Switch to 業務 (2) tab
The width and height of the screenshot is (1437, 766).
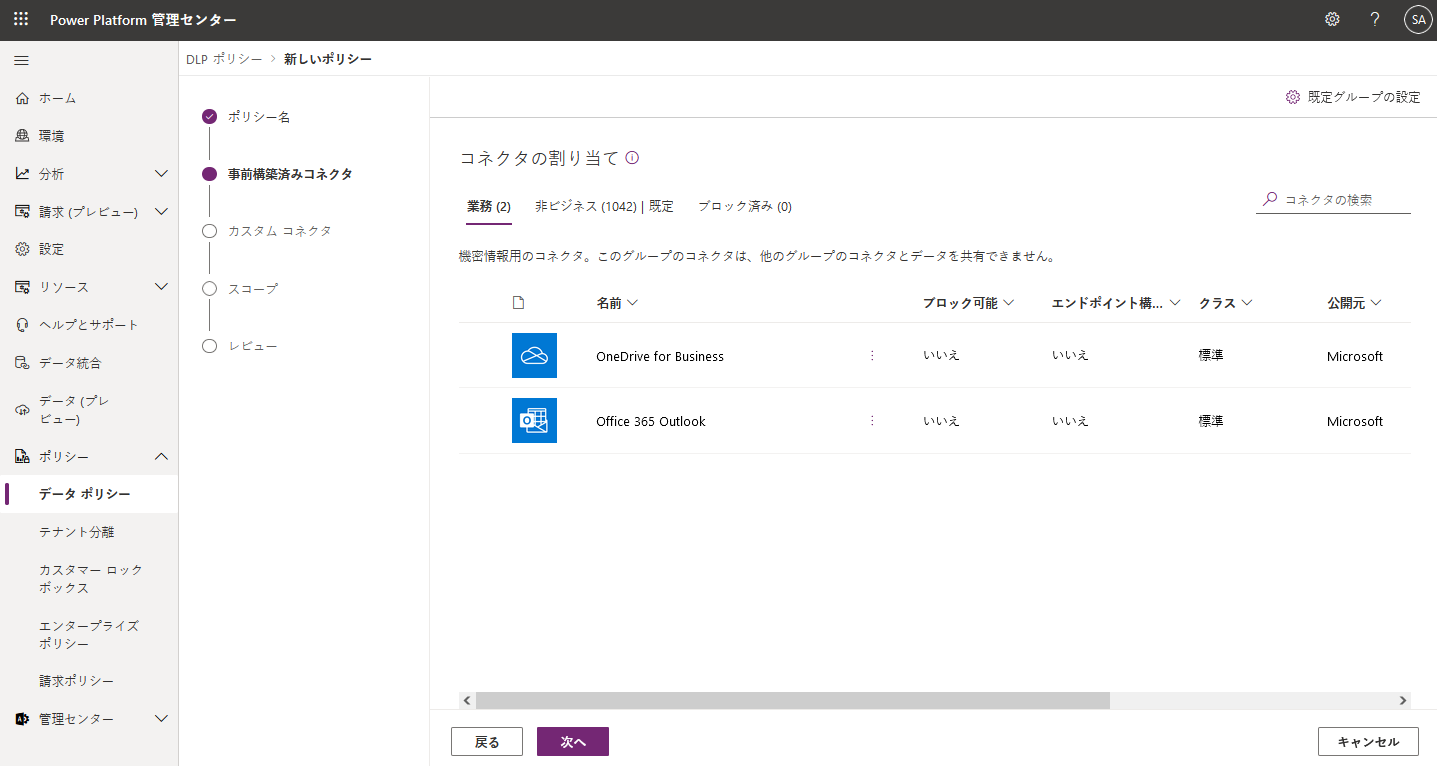point(489,207)
